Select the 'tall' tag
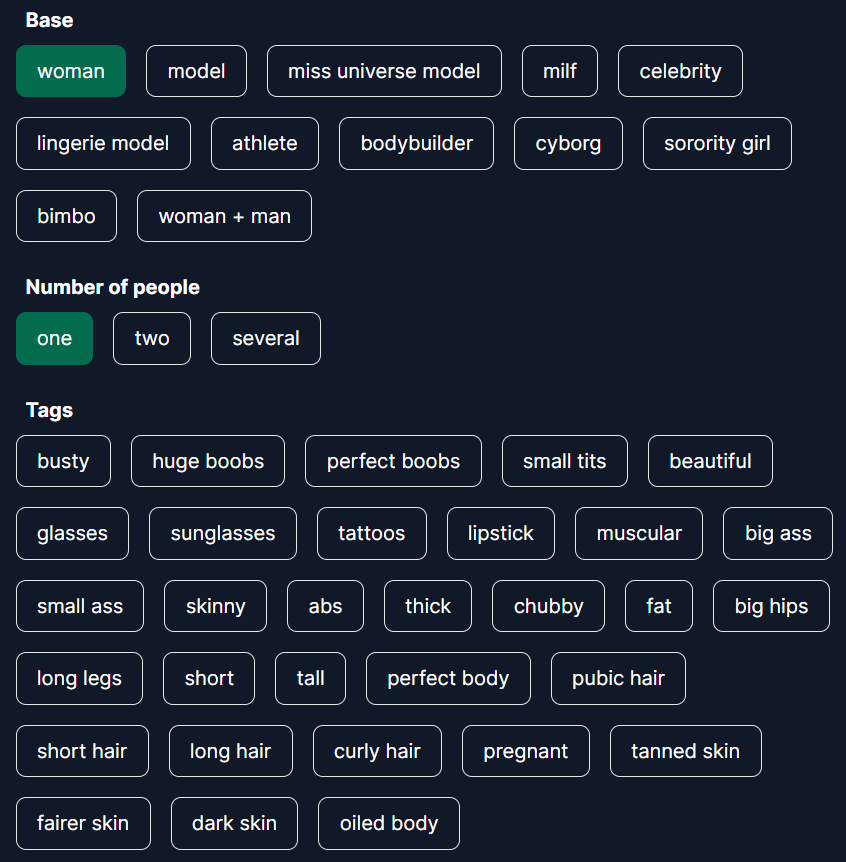Screen dimensions: 846x862 pos(310,678)
